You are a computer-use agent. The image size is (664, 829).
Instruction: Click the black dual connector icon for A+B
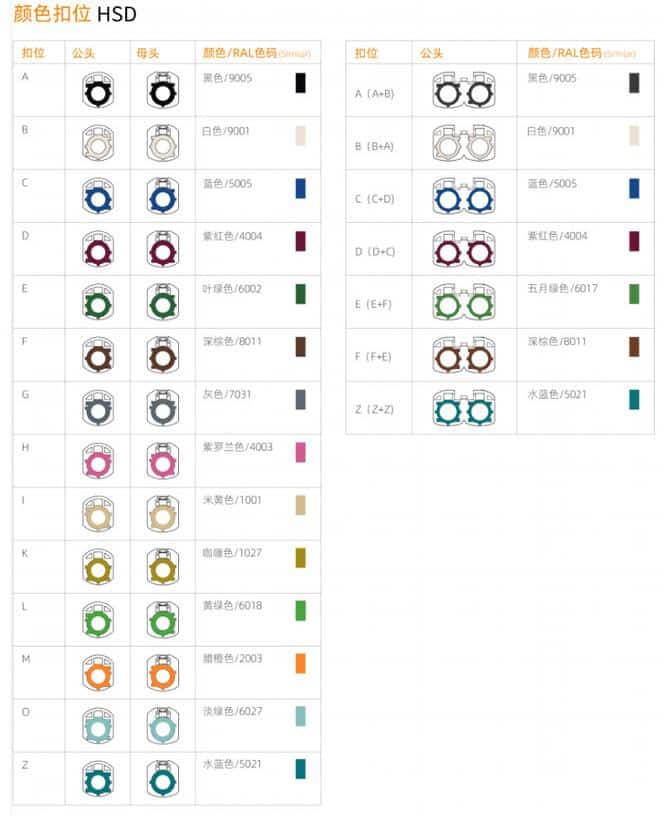coord(463,93)
